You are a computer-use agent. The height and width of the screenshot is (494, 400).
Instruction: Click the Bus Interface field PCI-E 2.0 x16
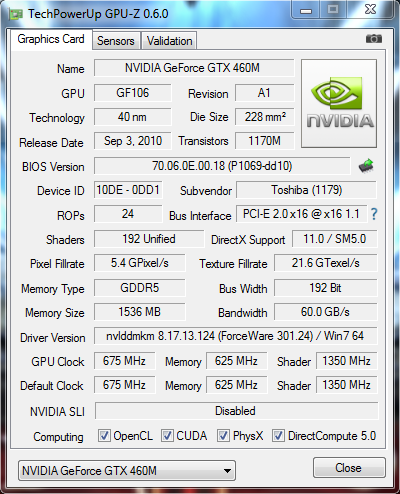coord(301,214)
